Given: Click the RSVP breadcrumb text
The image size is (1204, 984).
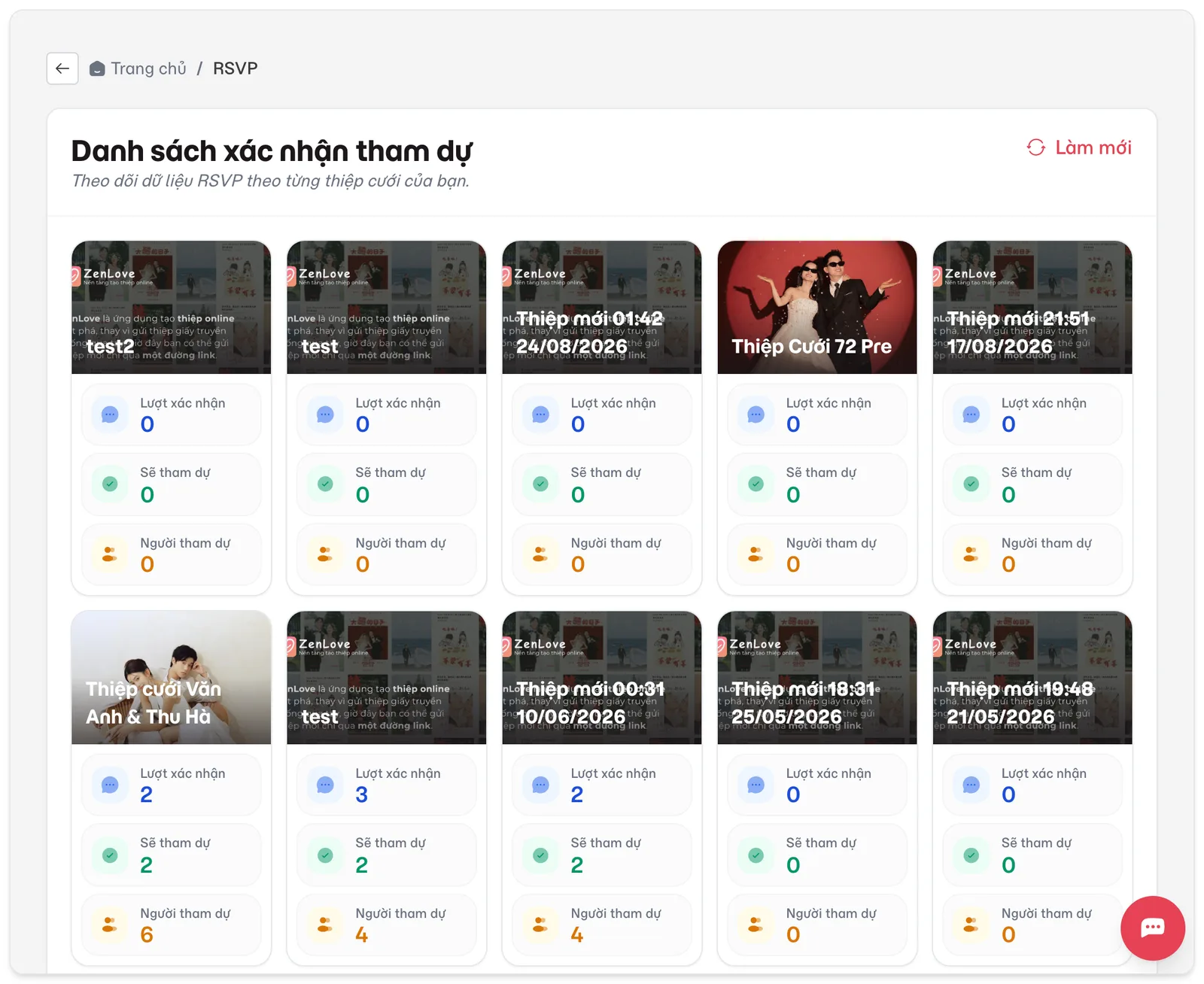Looking at the screenshot, I should (x=236, y=68).
